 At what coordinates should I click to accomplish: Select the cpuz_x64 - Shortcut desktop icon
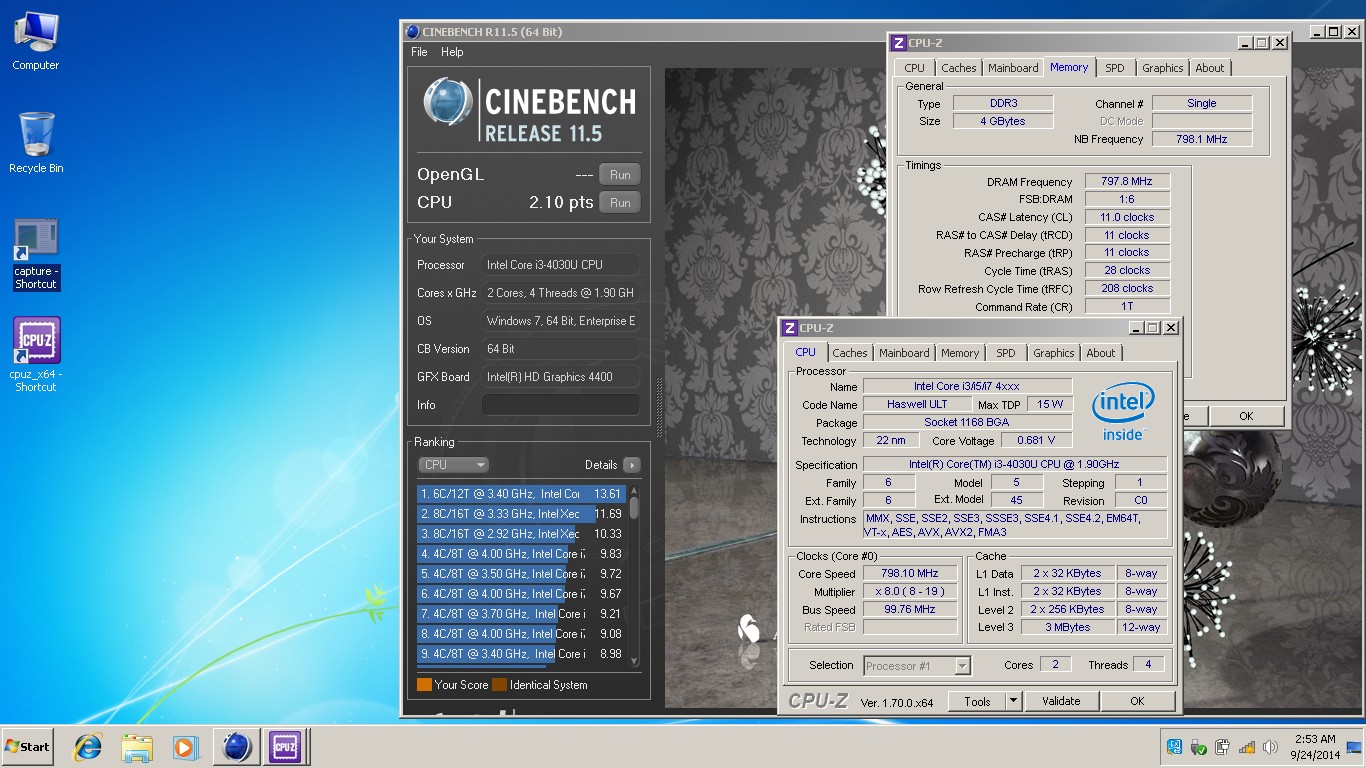pos(36,355)
